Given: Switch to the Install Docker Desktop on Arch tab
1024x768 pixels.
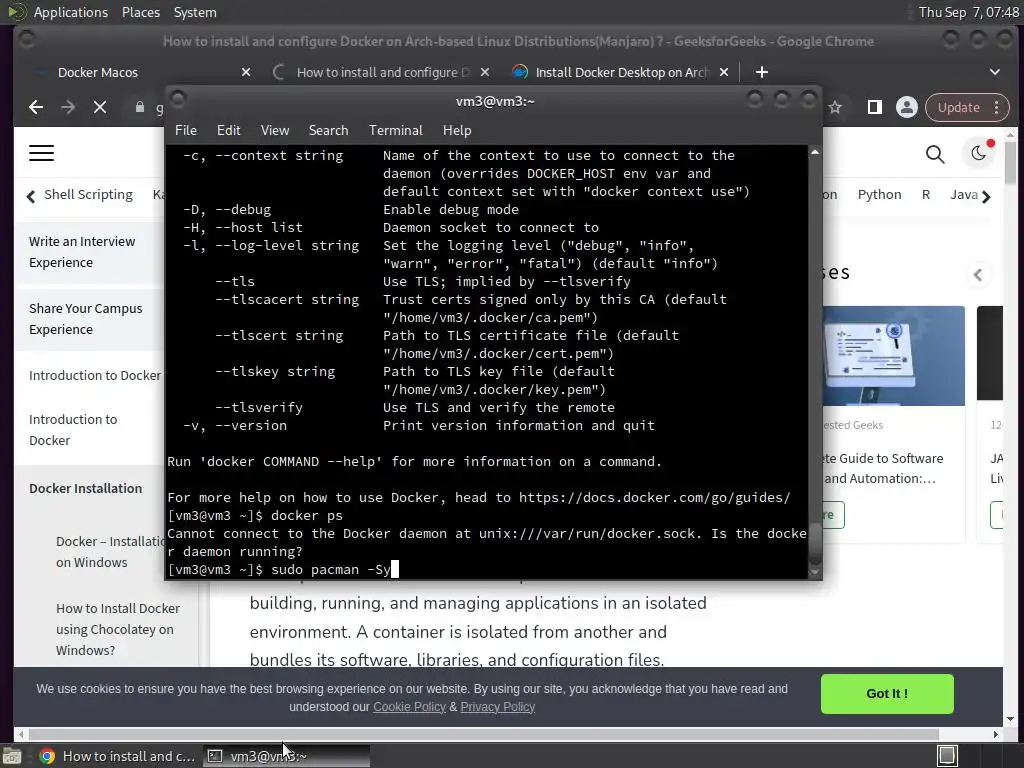Looking at the screenshot, I should 622,72.
